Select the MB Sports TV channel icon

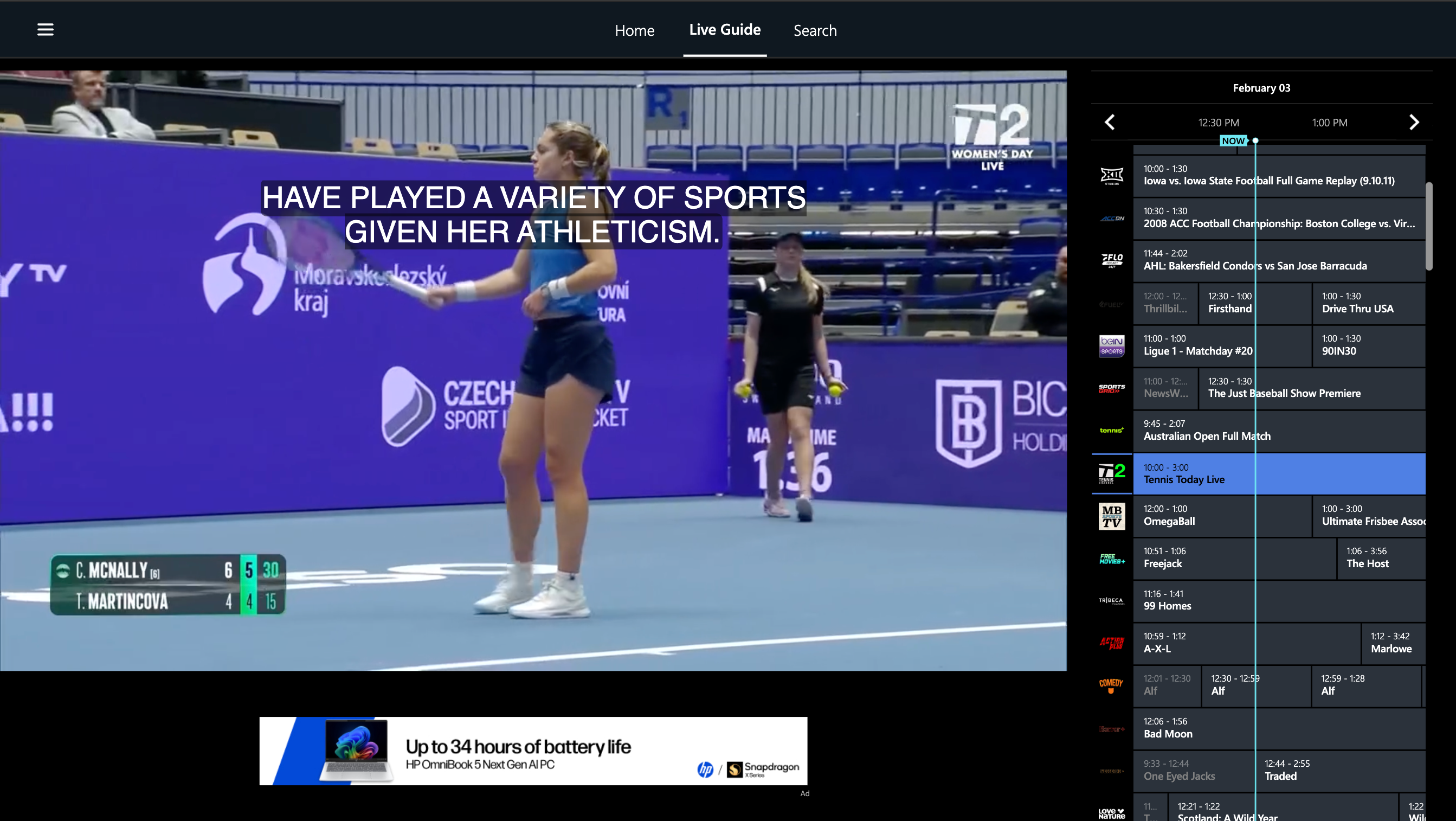tap(1111, 516)
